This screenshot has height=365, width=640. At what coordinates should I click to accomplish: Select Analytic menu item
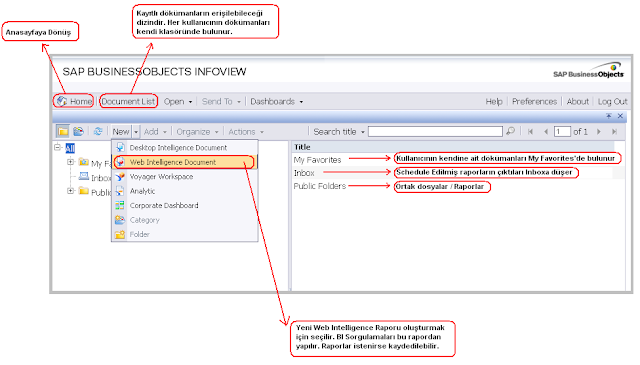point(185,191)
